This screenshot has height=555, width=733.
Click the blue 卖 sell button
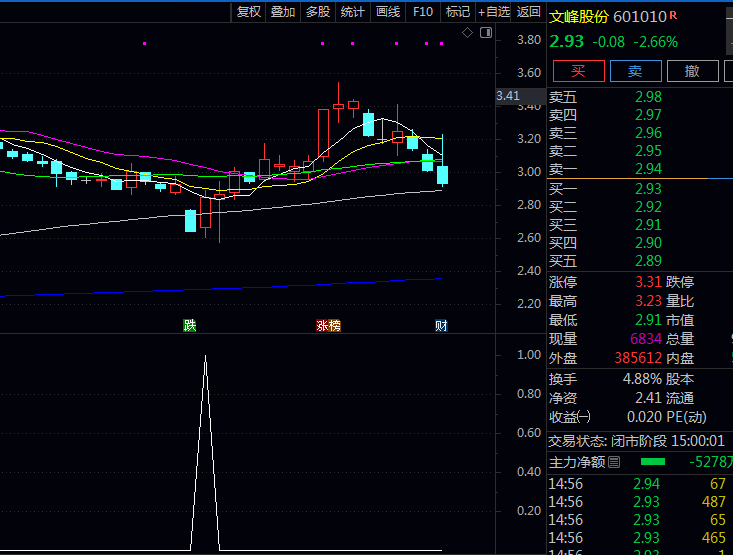tap(635, 71)
